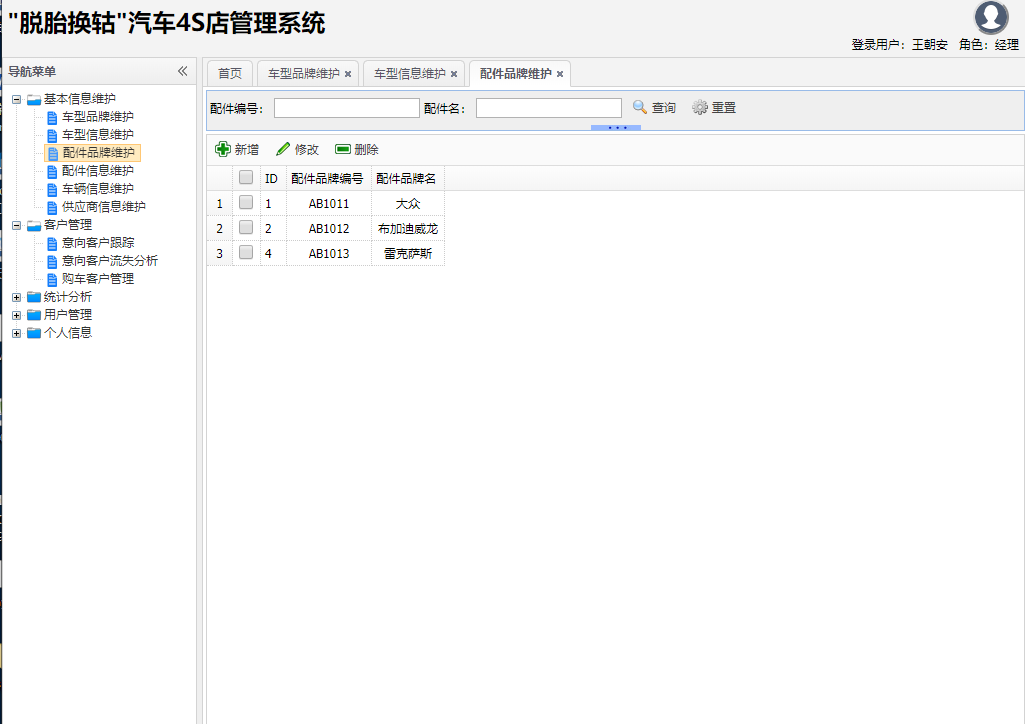This screenshot has width=1025, height=724.
Task: Click the 删除 delete minus icon
Action: [343, 149]
